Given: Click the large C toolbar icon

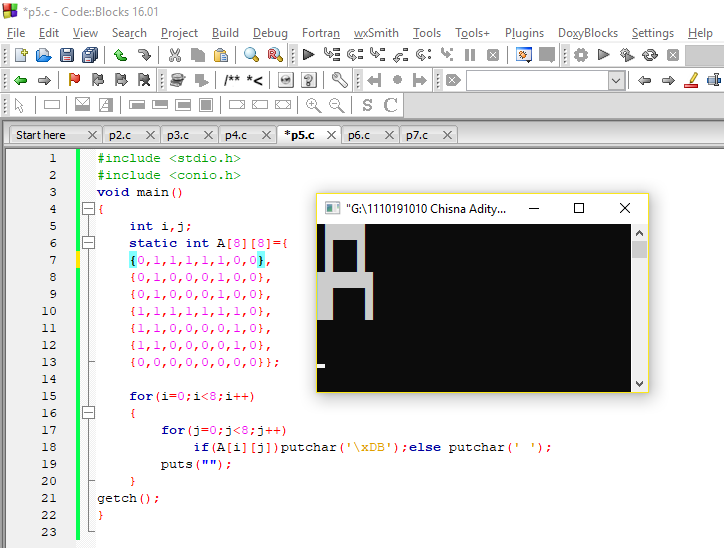Looking at the screenshot, I should pyautogui.click(x=391, y=105).
